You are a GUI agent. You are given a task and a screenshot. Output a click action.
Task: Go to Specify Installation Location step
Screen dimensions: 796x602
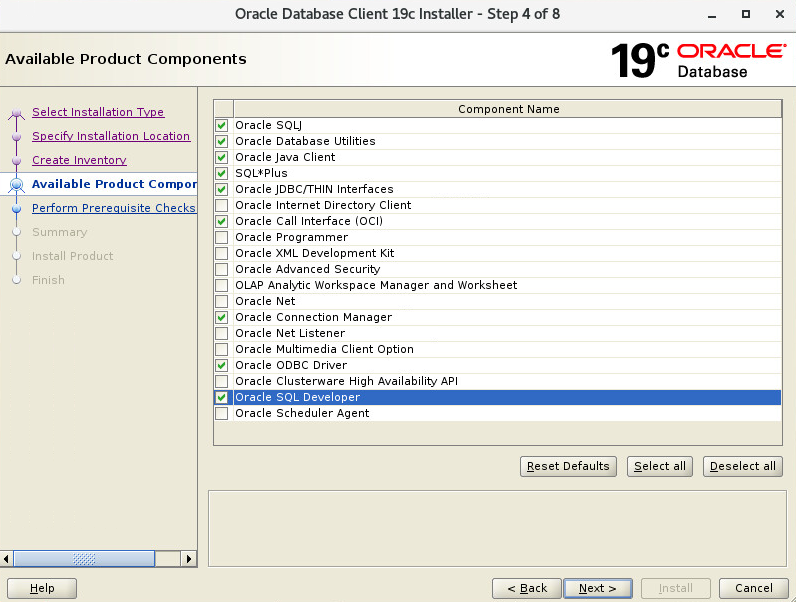pos(111,136)
